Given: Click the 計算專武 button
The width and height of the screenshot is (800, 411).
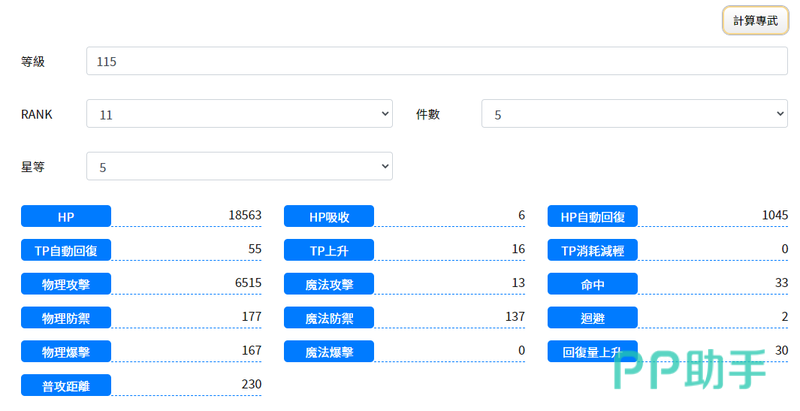Looking at the screenshot, I should pyautogui.click(x=755, y=21).
